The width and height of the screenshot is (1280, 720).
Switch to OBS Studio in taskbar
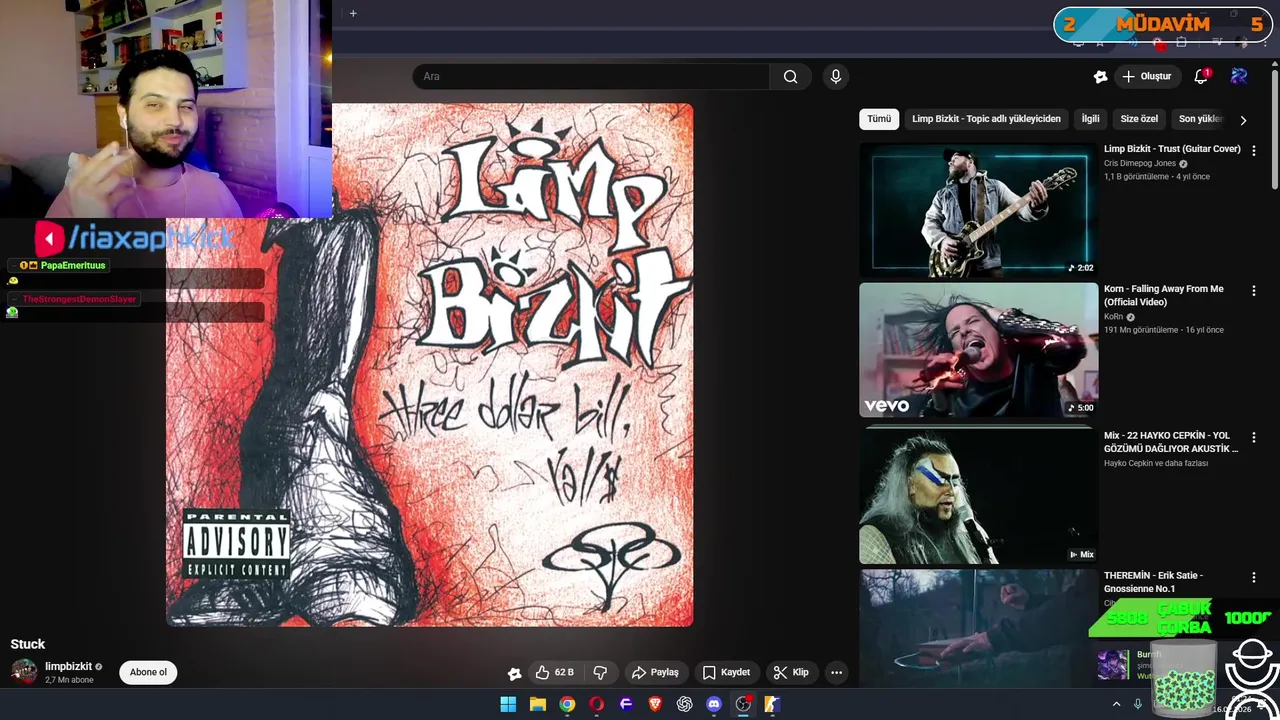(x=743, y=704)
